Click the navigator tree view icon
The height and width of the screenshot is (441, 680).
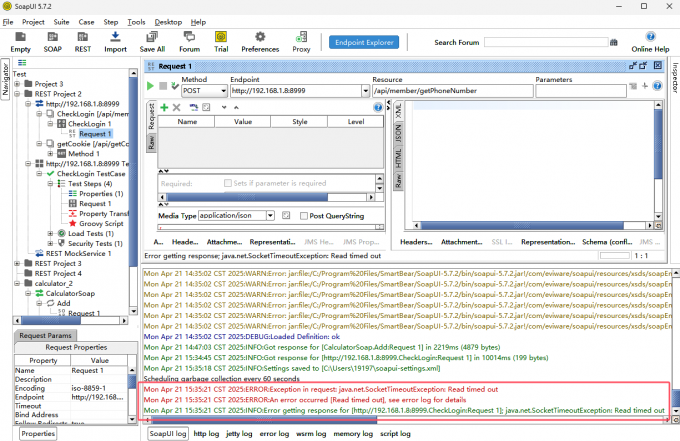[x=22, y=62]
